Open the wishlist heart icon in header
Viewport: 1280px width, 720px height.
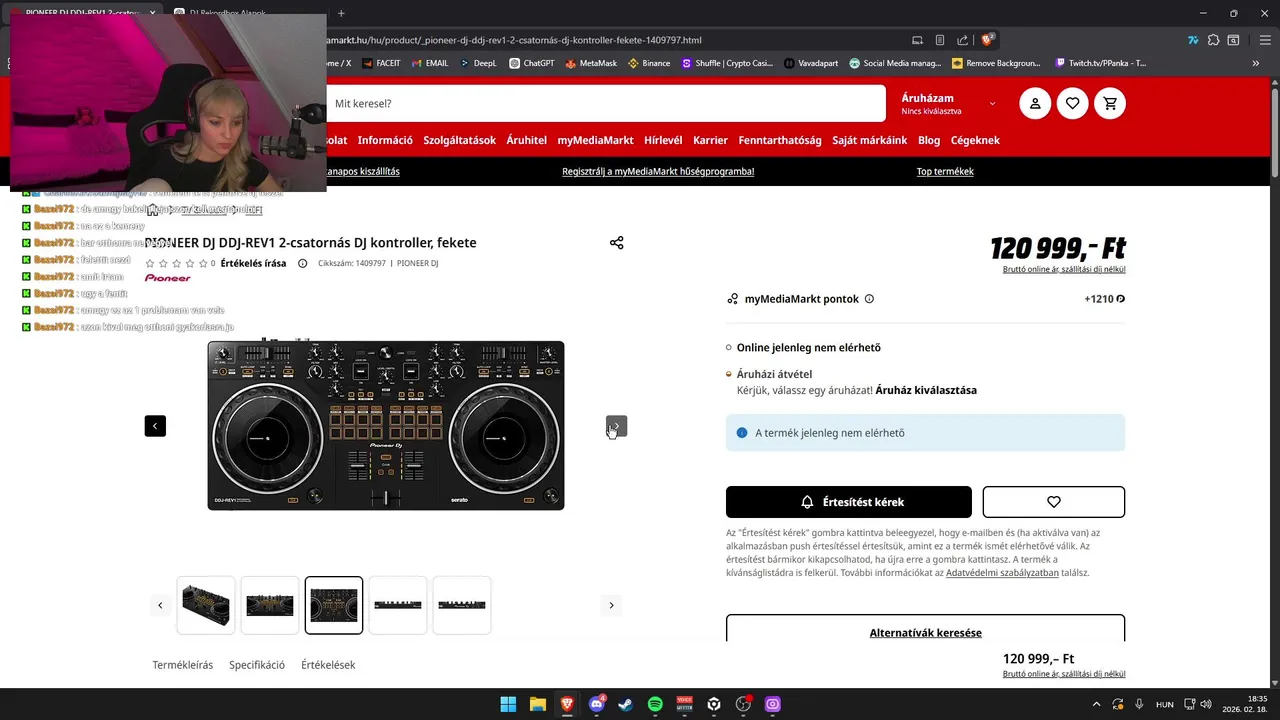click(1073, 103)
